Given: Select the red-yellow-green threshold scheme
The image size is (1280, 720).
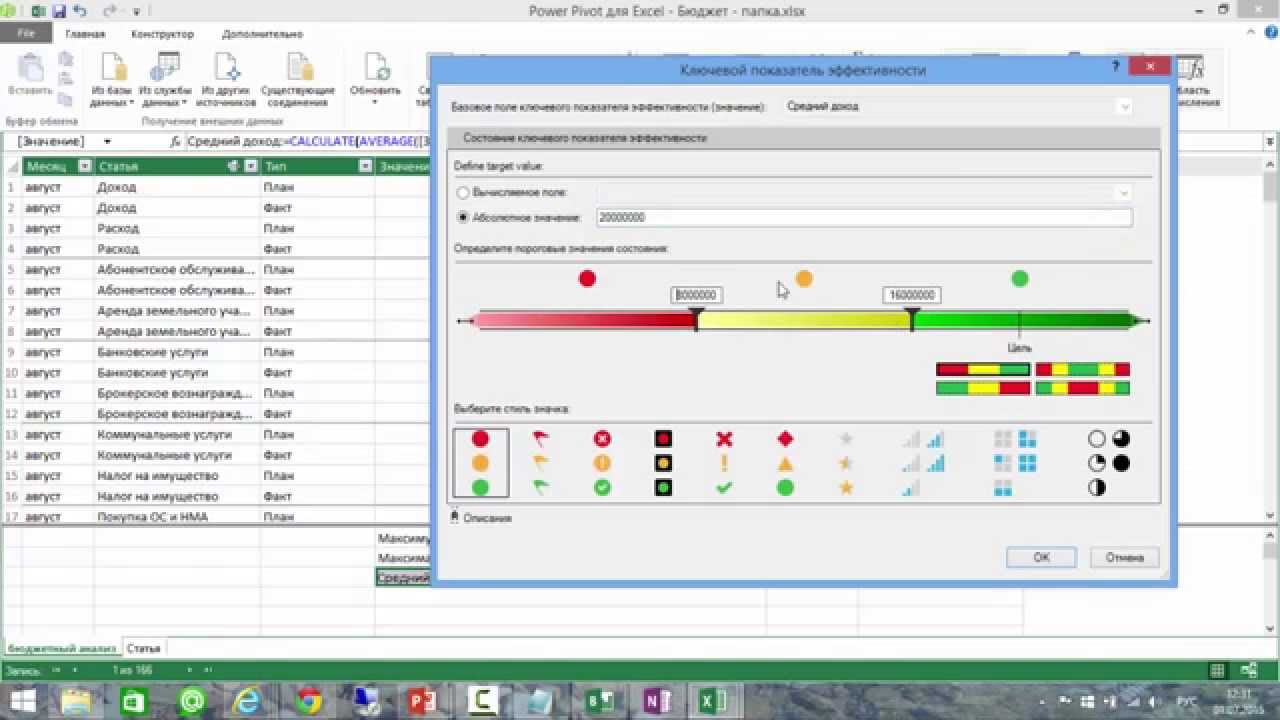Looking at the screenshot, I should (982, 370).
